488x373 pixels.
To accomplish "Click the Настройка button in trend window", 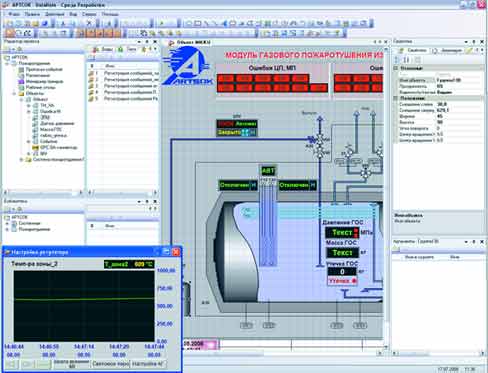I will point(148,364).
